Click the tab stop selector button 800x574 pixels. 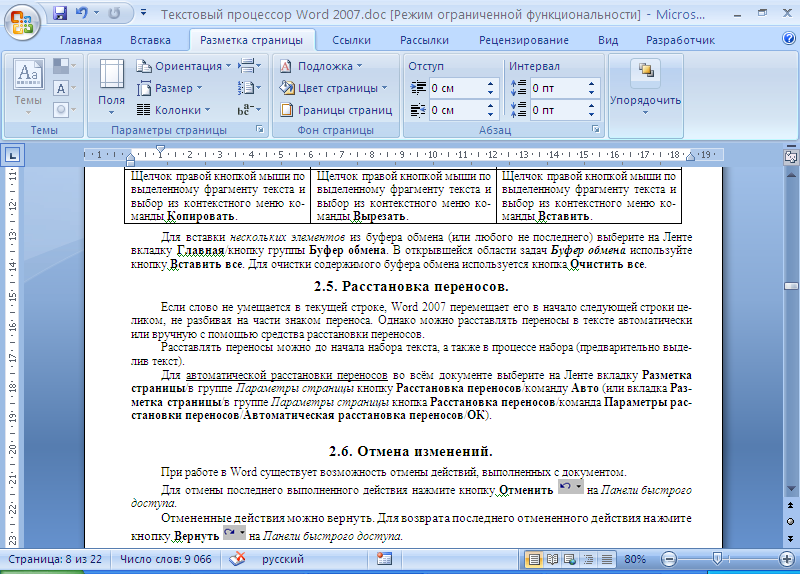point(12,155)
